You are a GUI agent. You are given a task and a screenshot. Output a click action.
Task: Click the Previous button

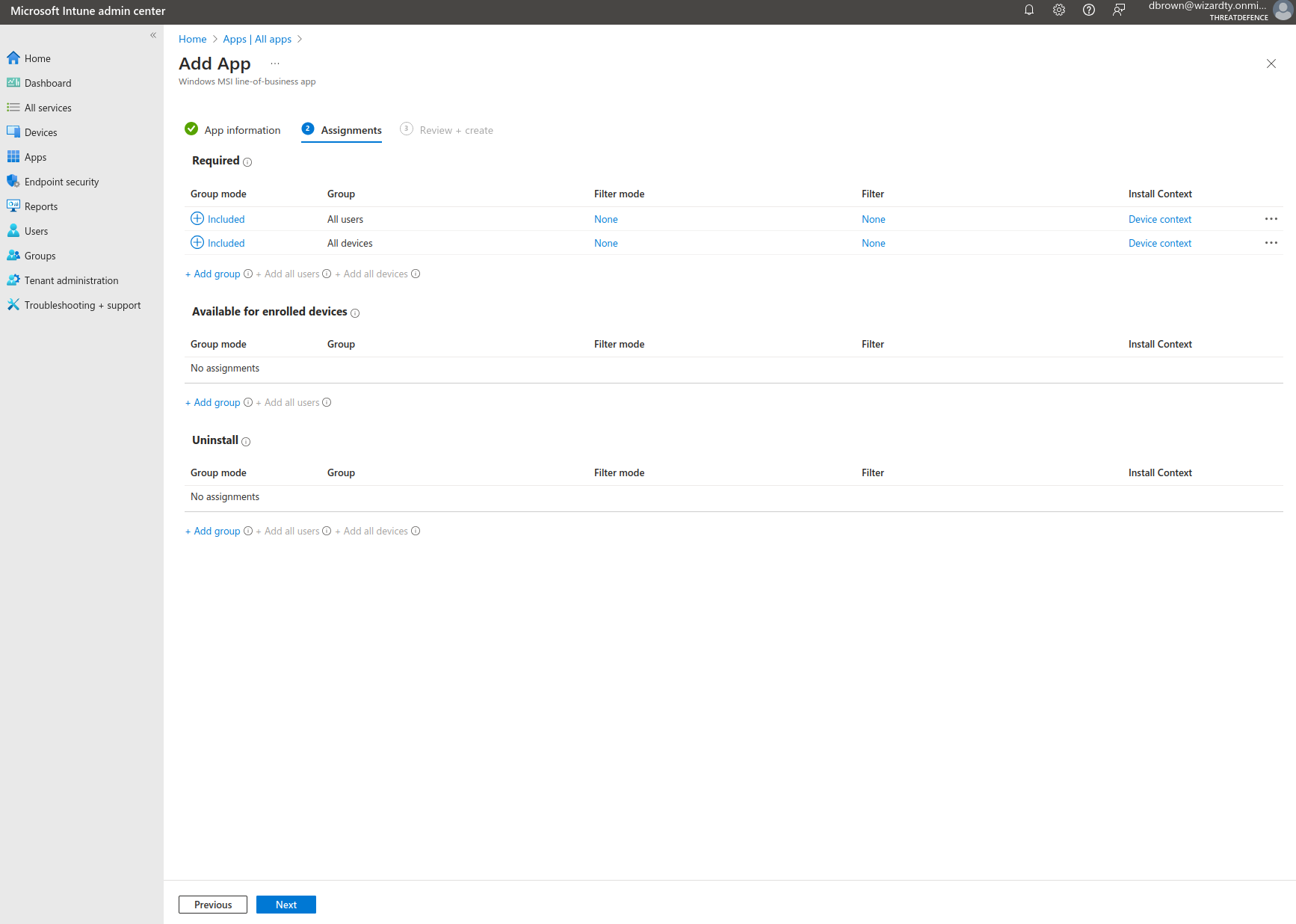click(213, 905)
